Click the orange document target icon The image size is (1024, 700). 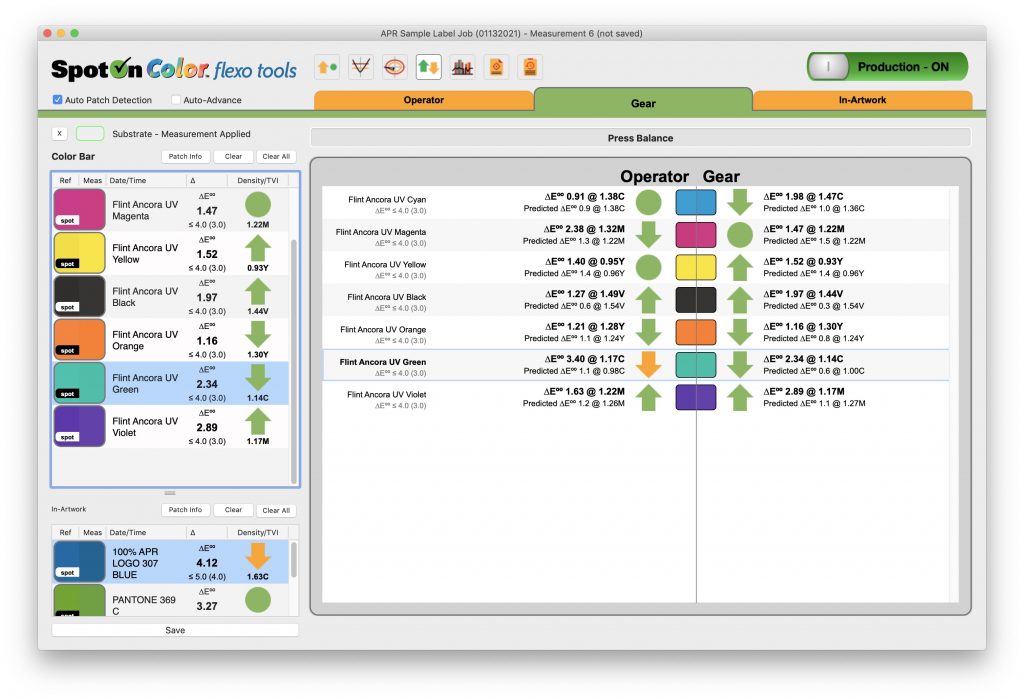coord(496,67)
